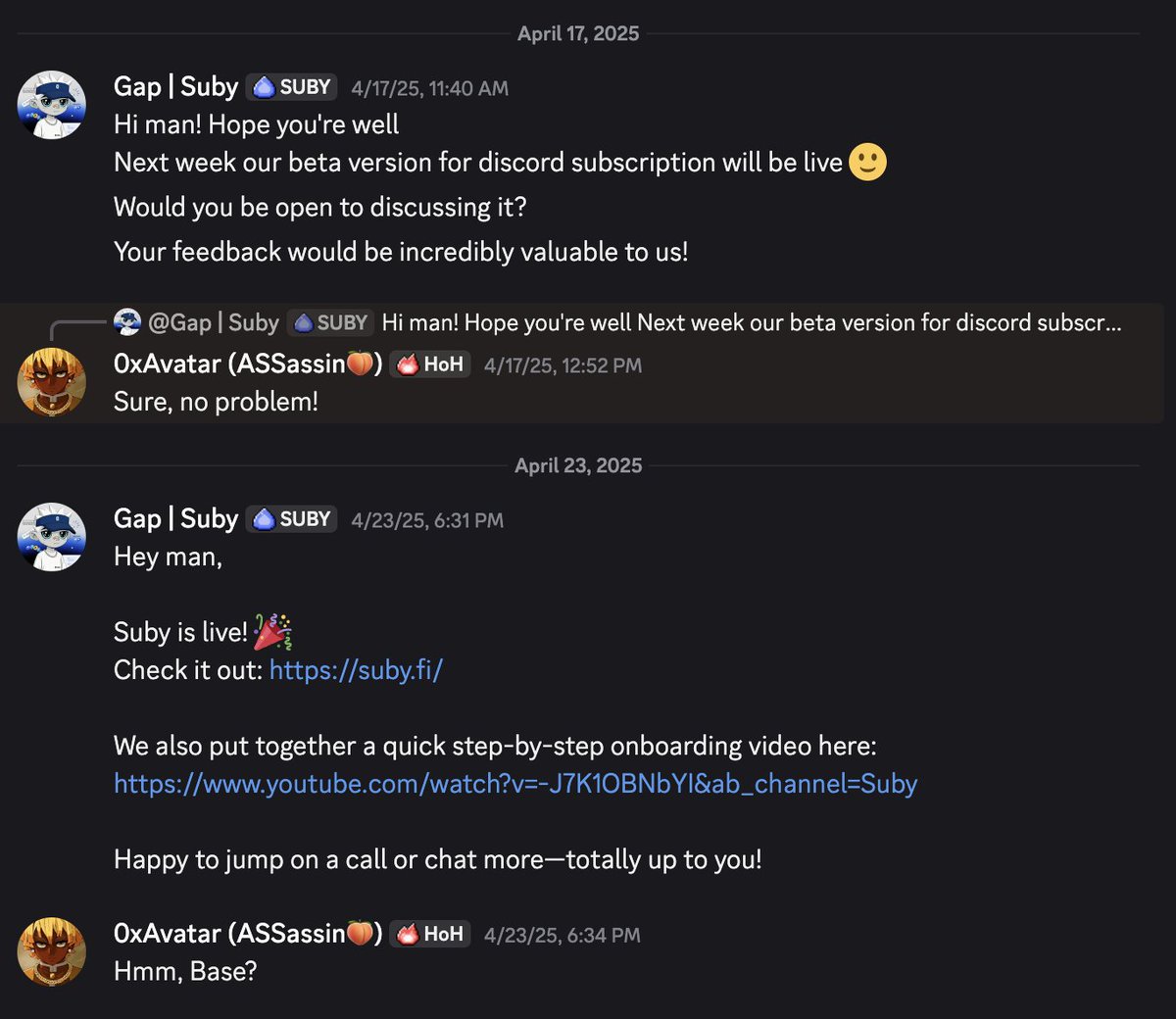The height and width of the screenshot is (1019, 1176).
Task: Click the Gap | Suby username at 6:31 PM
Action: (x=176, y=519)
